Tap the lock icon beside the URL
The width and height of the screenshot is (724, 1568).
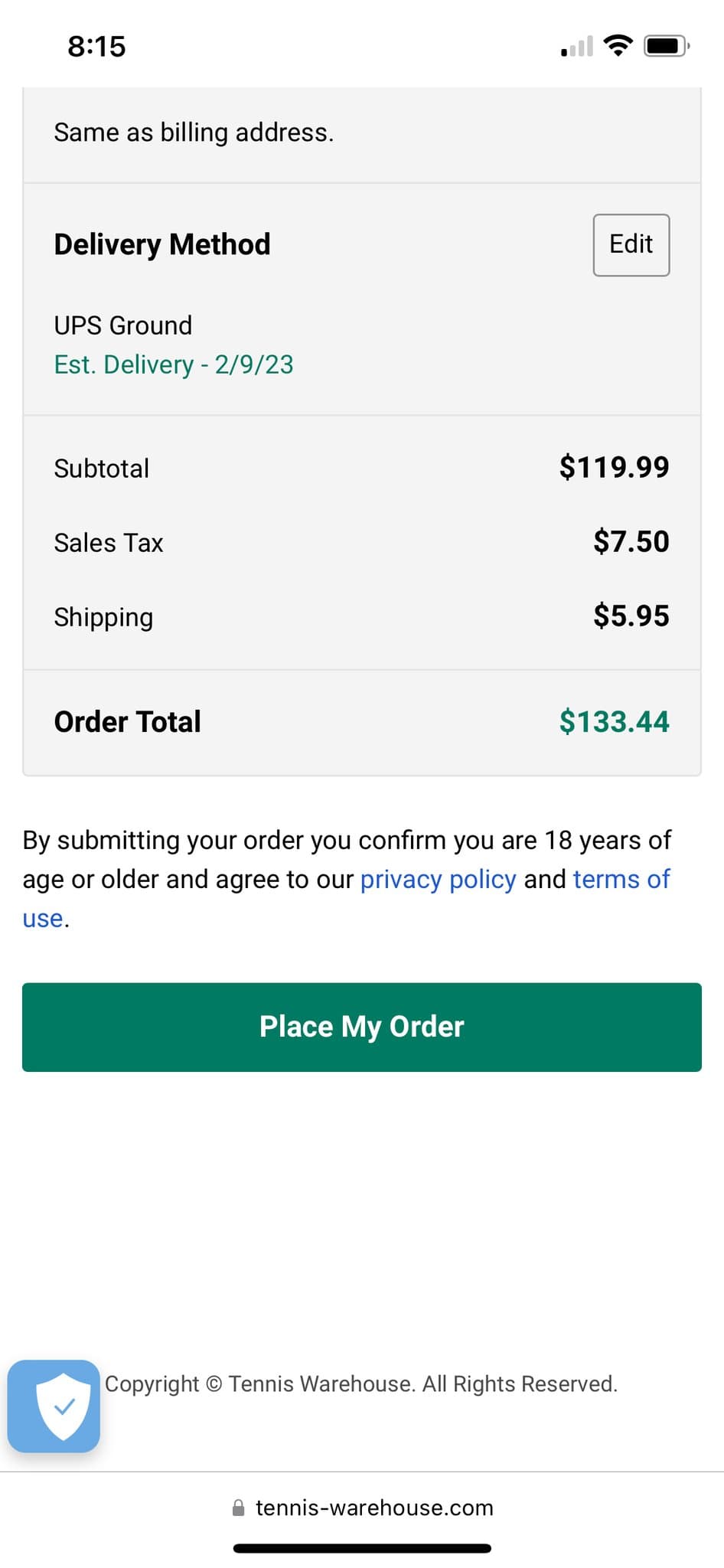[x=238, y=1508]
